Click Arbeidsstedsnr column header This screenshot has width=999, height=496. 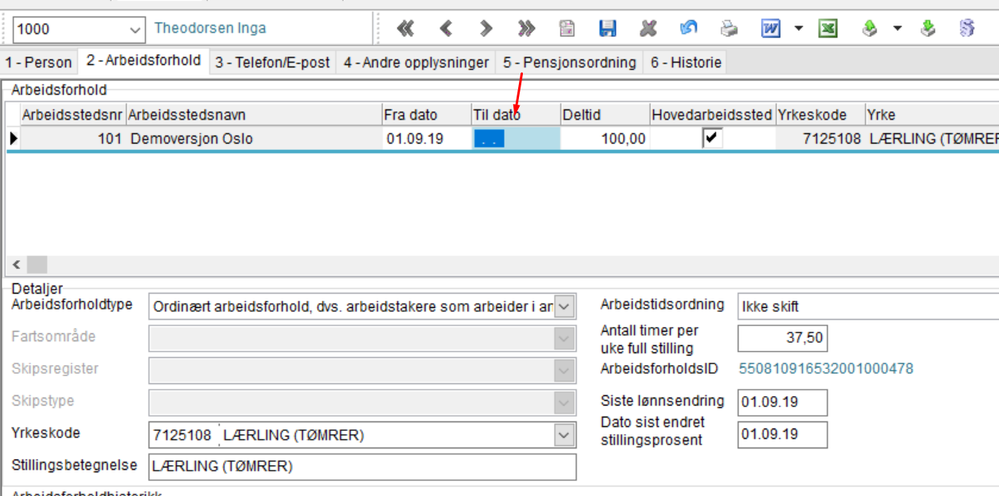(x=73, y=115)
